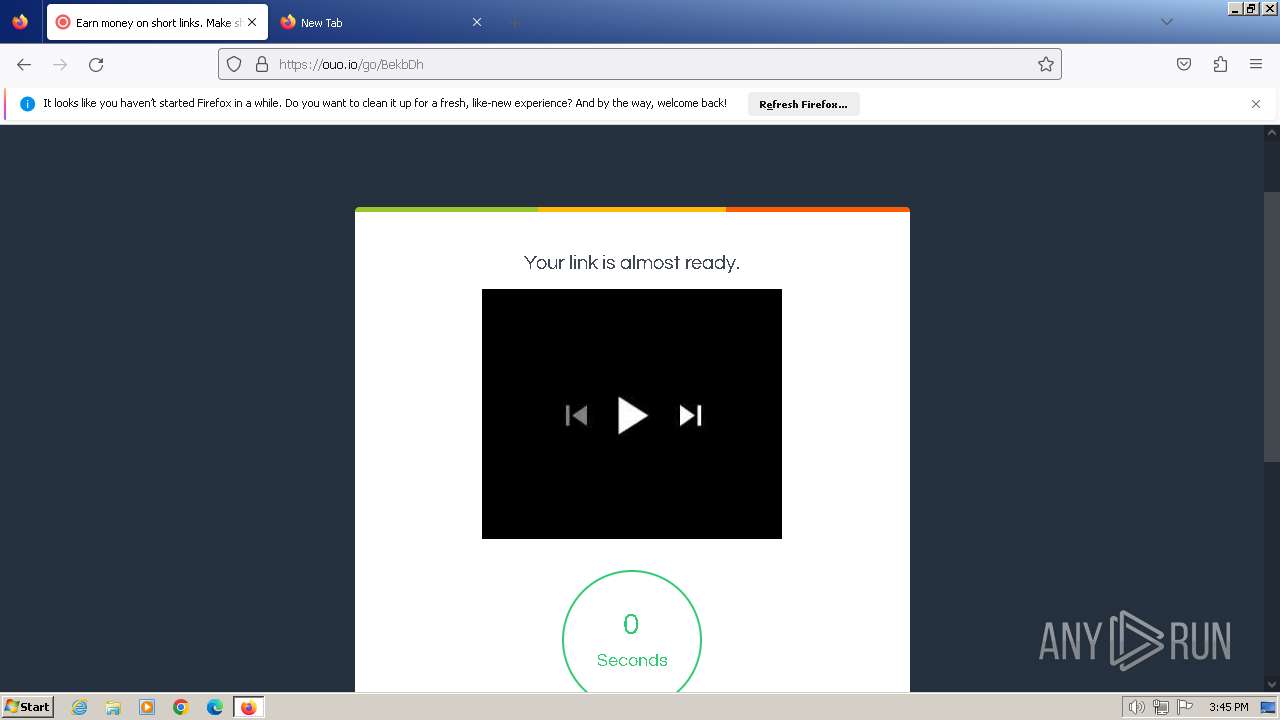Launch Google Chrome from taskbar
The image size is (1280, 720).
click(181, 707)
